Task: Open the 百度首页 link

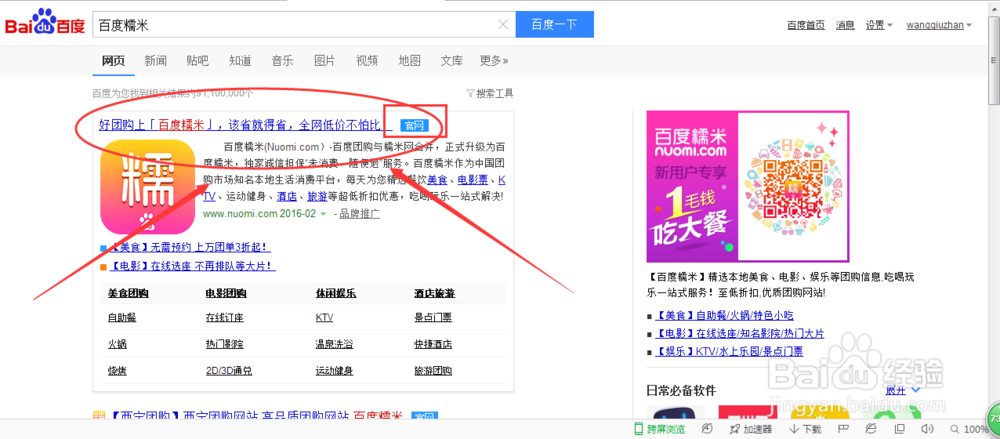Action: click(805, 25)
